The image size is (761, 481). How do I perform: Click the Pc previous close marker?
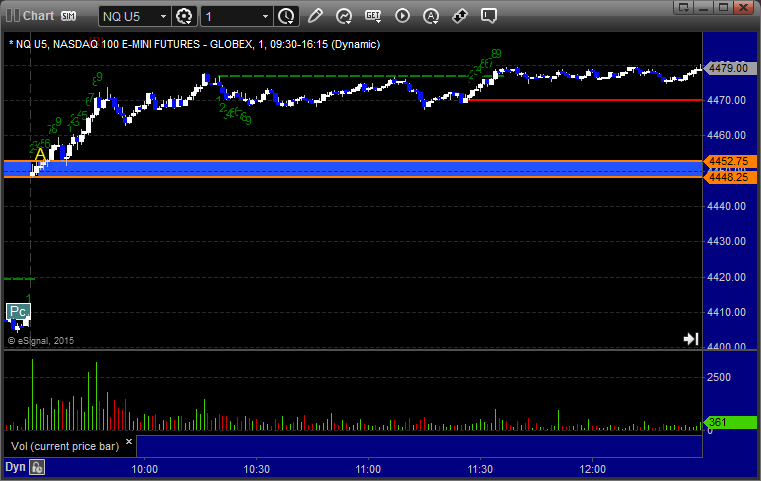point(18,311)
